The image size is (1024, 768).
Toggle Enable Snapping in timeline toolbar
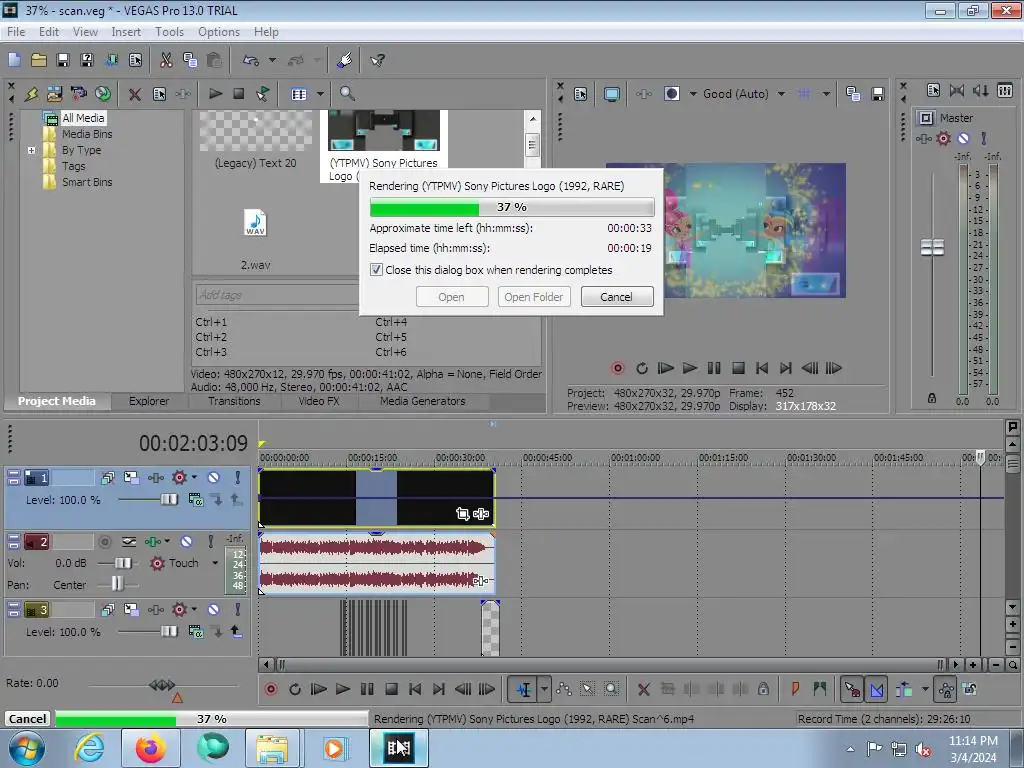(852, 689)
